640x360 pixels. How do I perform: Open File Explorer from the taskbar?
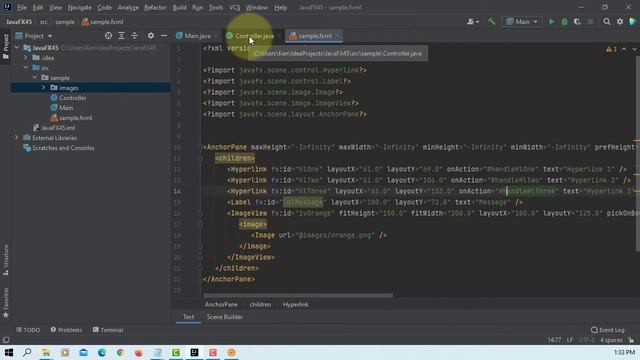(x=46, y=352)
